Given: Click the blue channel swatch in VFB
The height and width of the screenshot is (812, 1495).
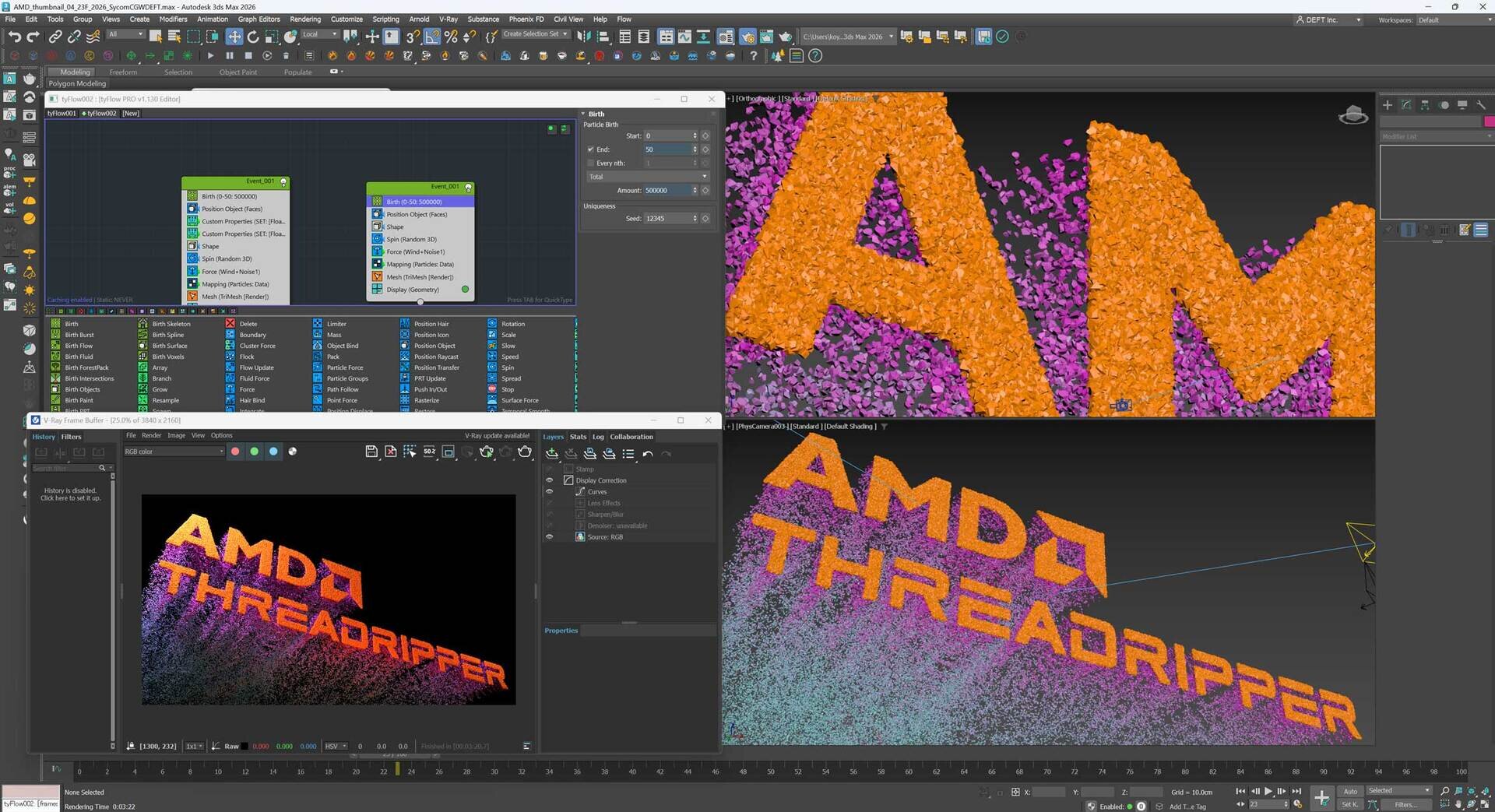Looking at the screenshot, I should point(273,452).
